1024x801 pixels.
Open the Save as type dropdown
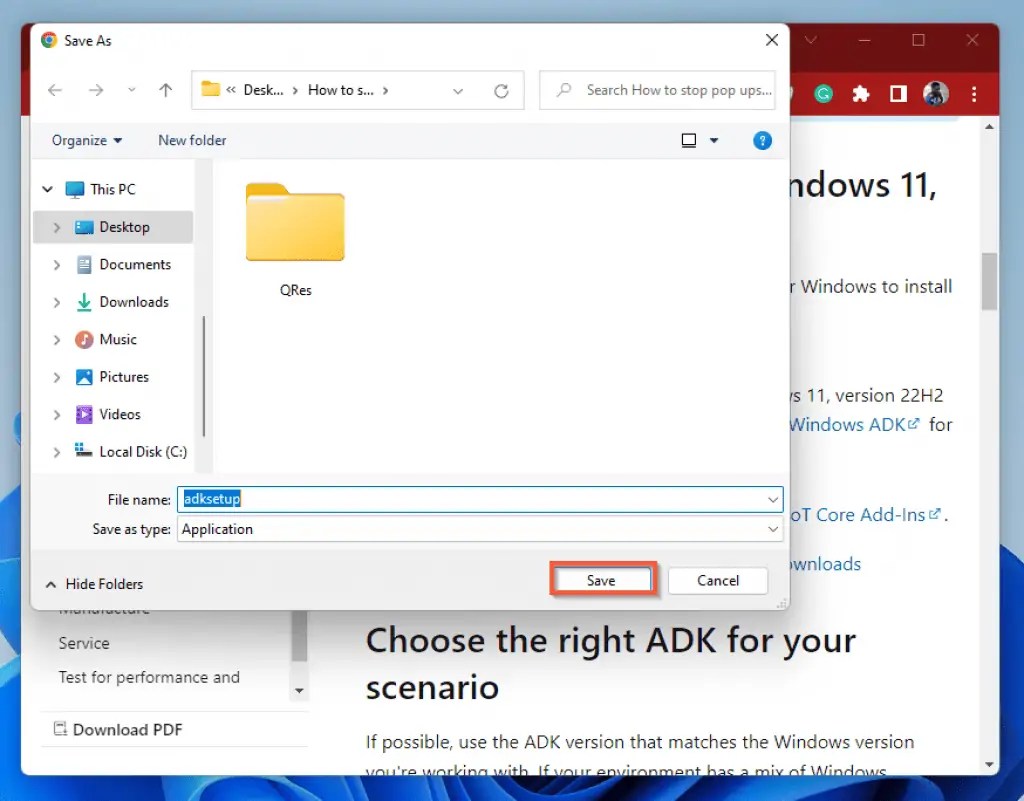772,529
